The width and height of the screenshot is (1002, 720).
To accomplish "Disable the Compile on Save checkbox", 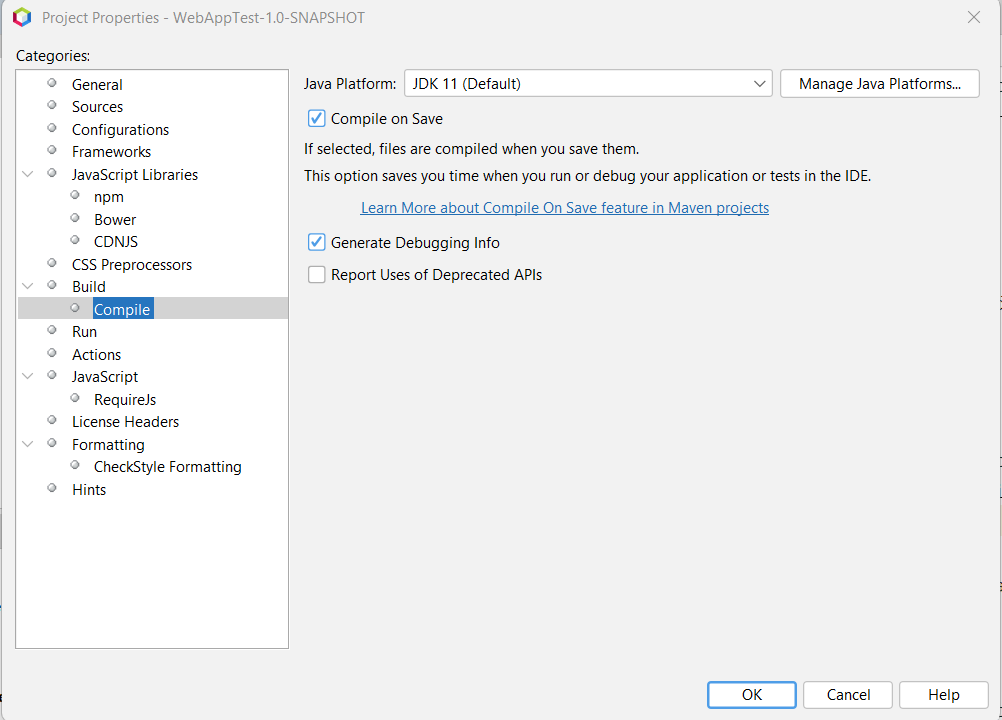I will [x=316, y=118].
